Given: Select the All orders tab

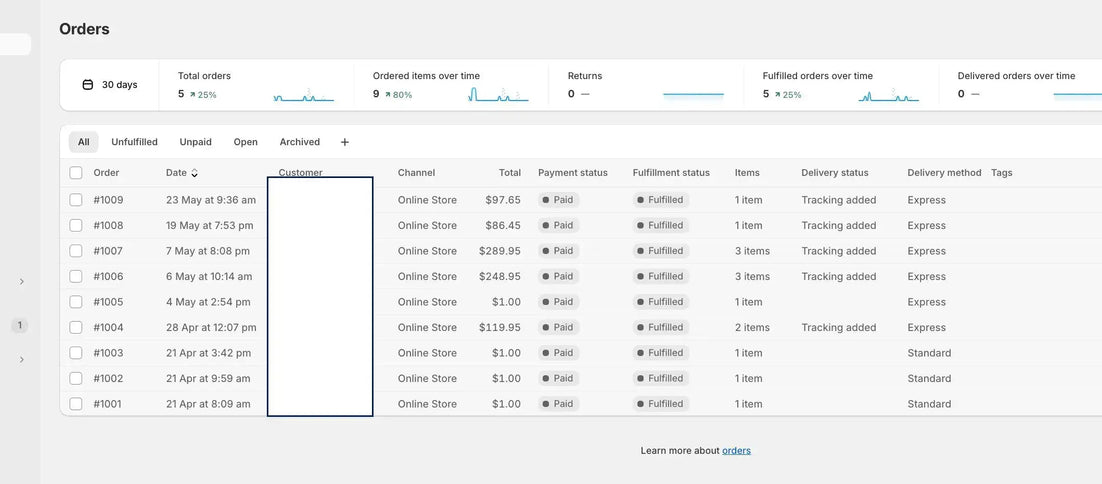Looking at the screenshot, I should coord(84,142).
